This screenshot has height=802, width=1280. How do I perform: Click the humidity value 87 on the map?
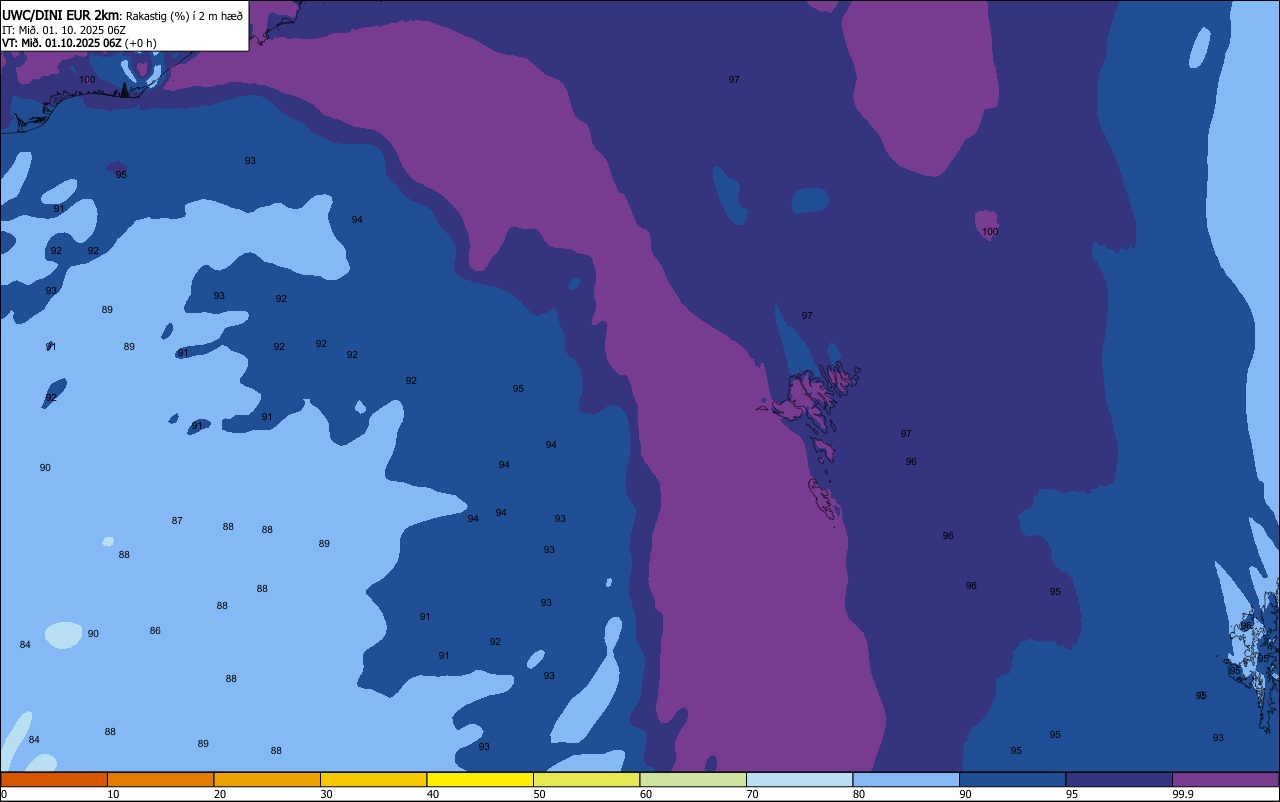[x=177, y=521]
